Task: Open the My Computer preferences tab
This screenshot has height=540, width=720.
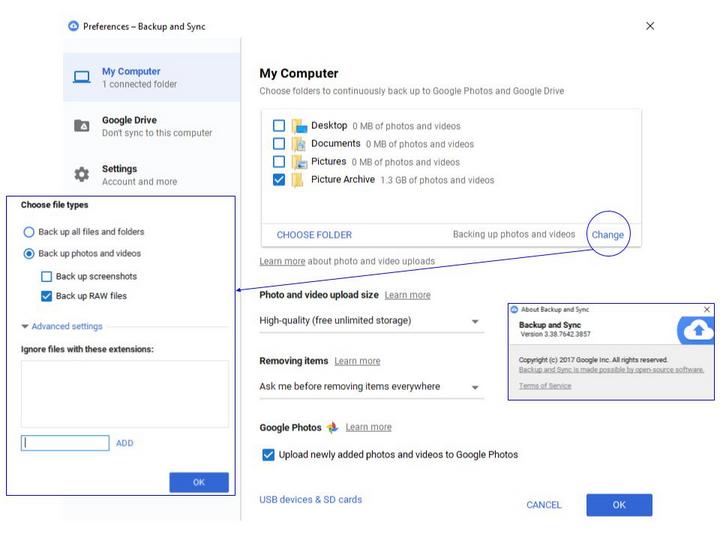Action: click(152, 77)
